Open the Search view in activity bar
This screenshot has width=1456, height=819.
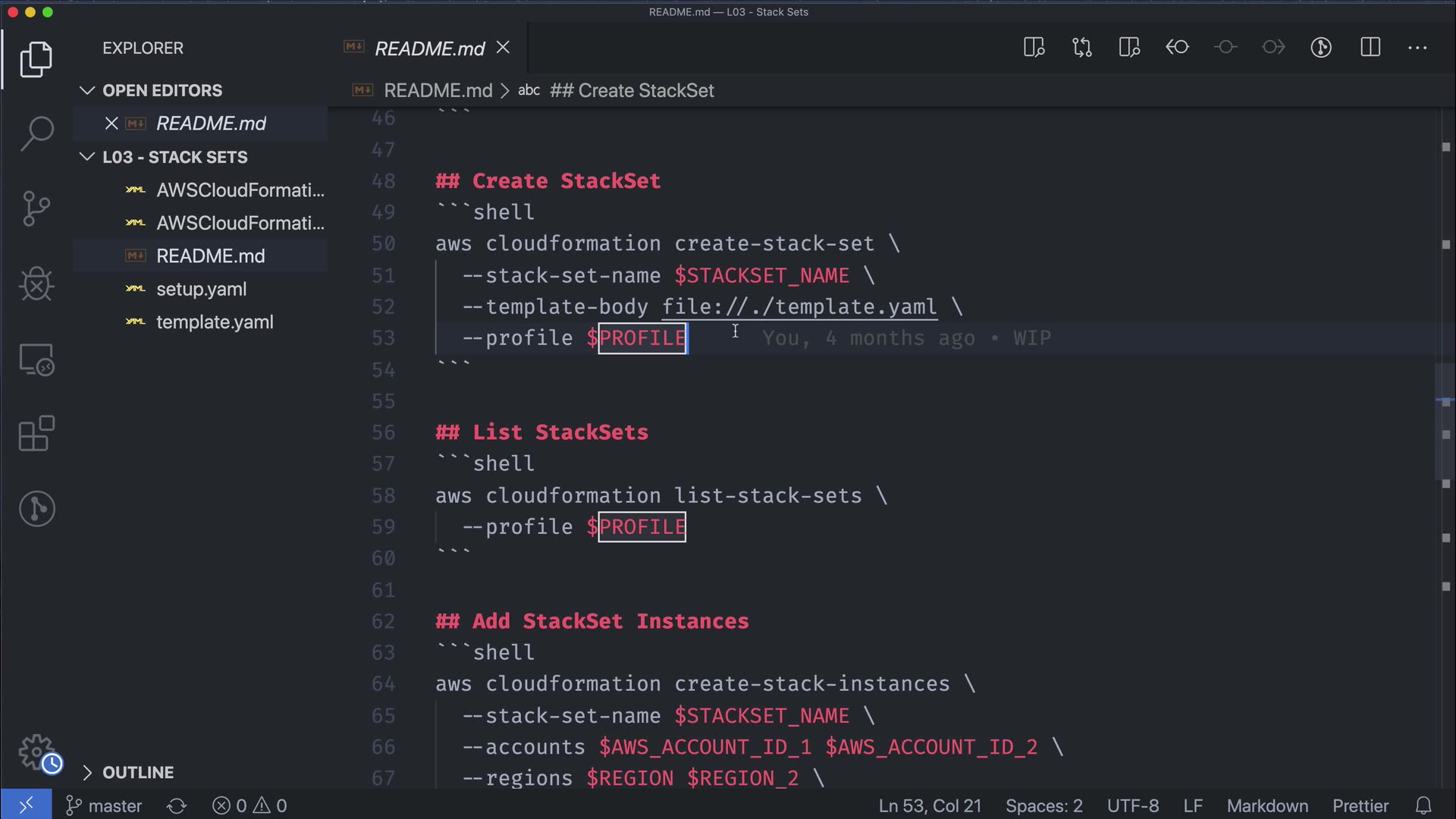36,133
